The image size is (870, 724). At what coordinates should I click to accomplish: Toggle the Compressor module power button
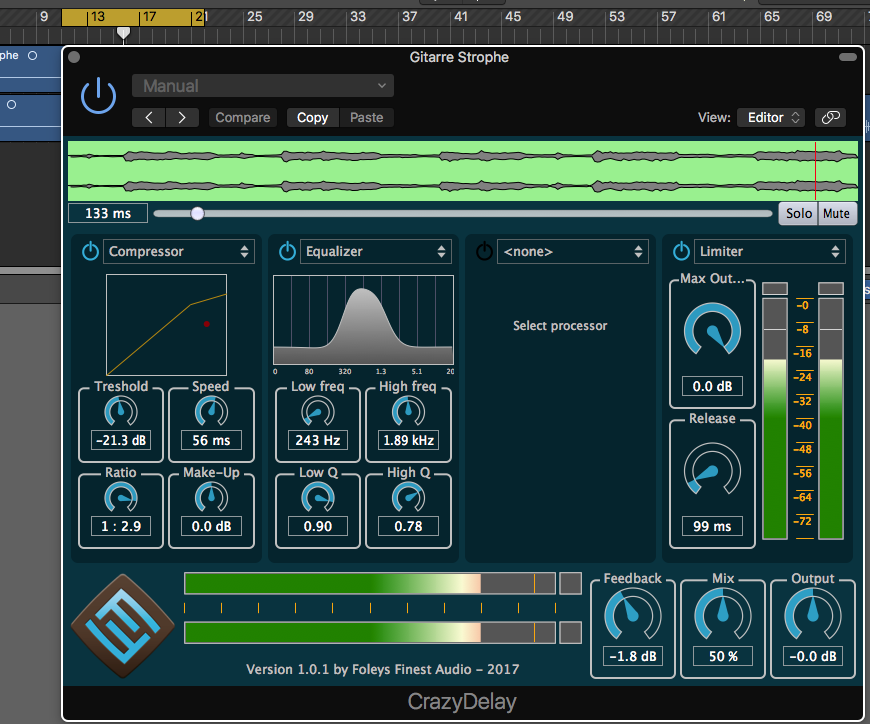tap(90, 251)
